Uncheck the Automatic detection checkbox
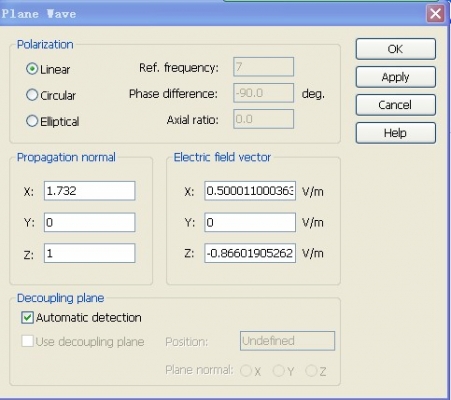This screenshot has height=400, width=451. click(27, 318)
